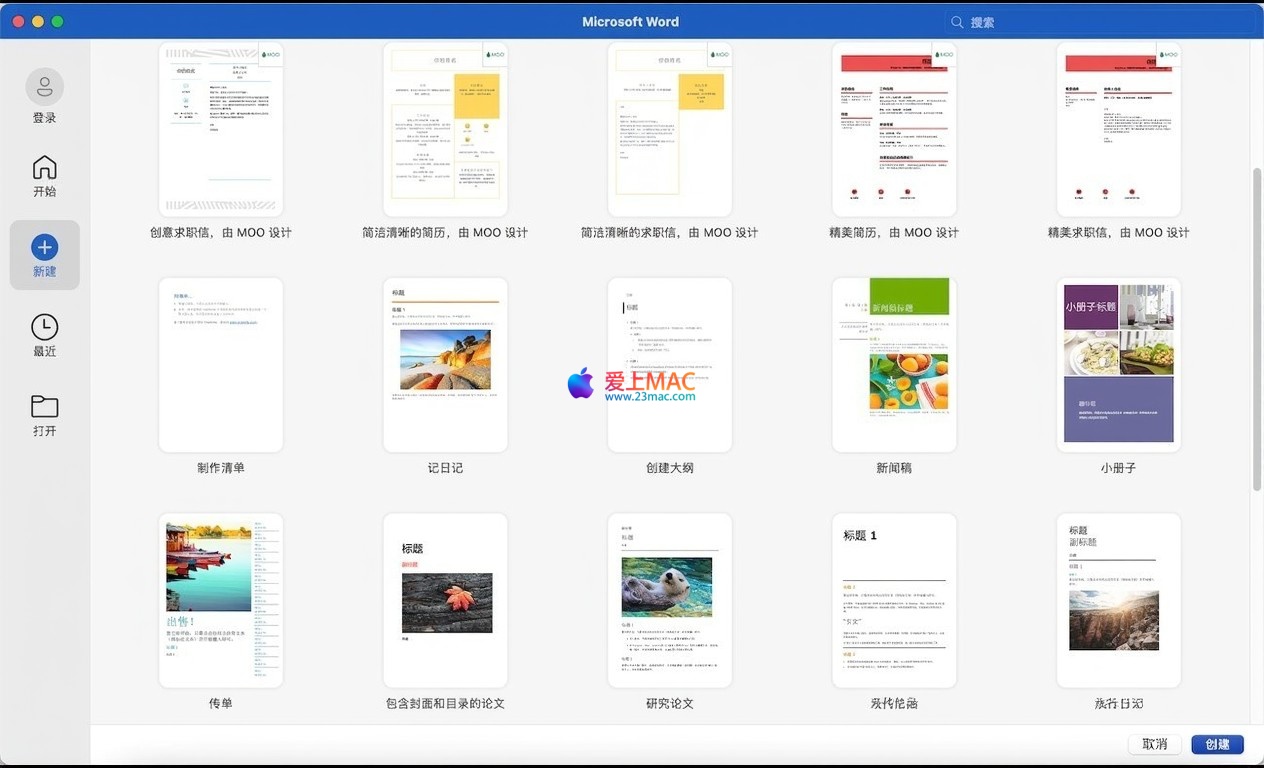Choose the 简洁清晰的简历 template
Image resolution: width=1264 pixels, height=768 pixels.
[x=445, y=130]
